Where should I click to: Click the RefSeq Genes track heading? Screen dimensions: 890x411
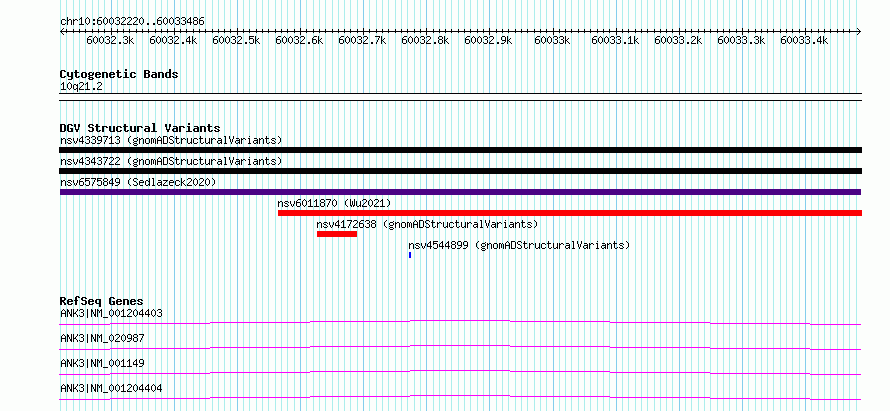click(x=101, y=301)
